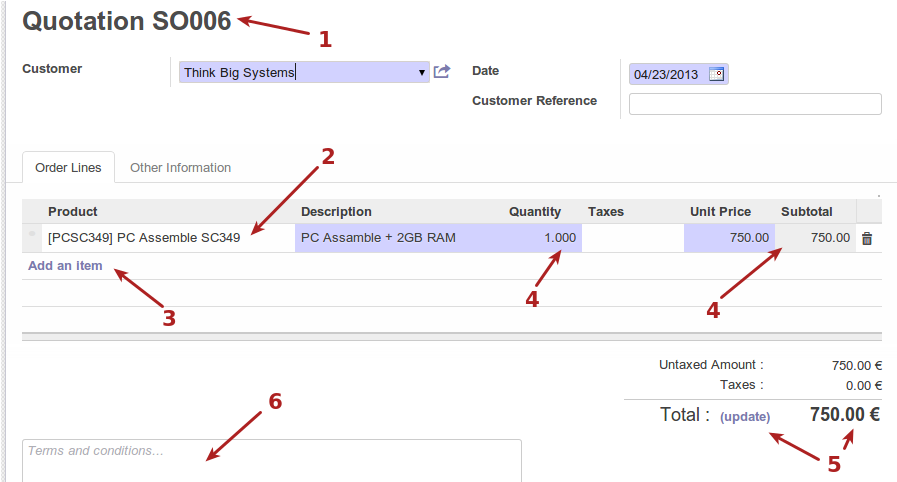The image size is (897, 482).
Task: Open the Other Information tab
Action: coord(180,168)
